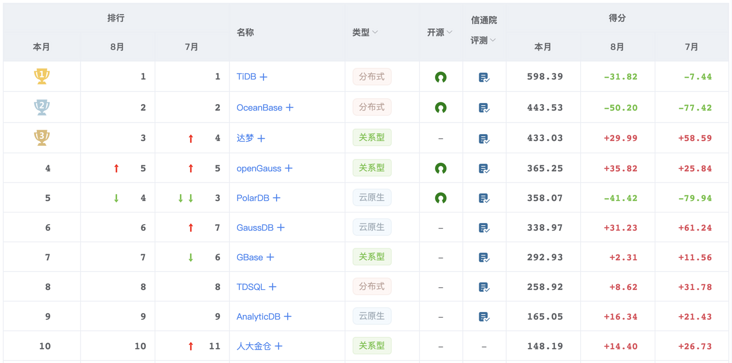Click the plus icon next to GBase

tap(270, 257)
